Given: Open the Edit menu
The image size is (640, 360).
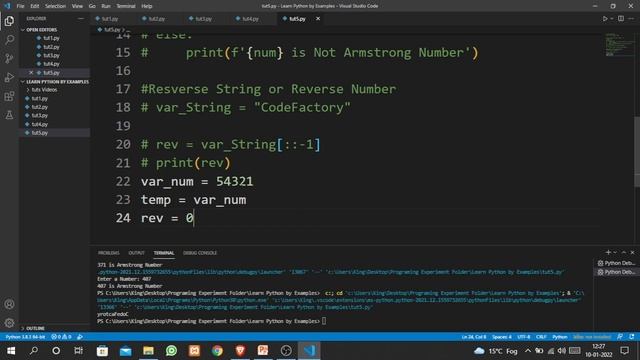Looking at the screenshot, I should (35, 6).
